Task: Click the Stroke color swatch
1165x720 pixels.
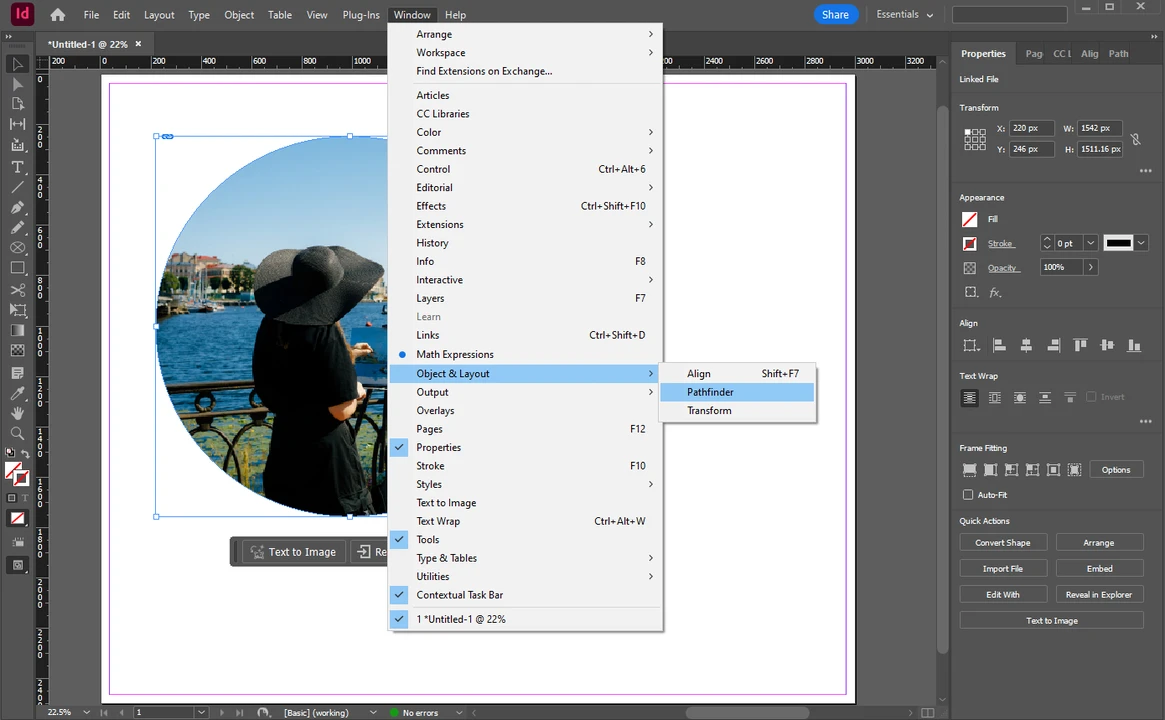Action: pyautogui.click(x=970, y=244)
